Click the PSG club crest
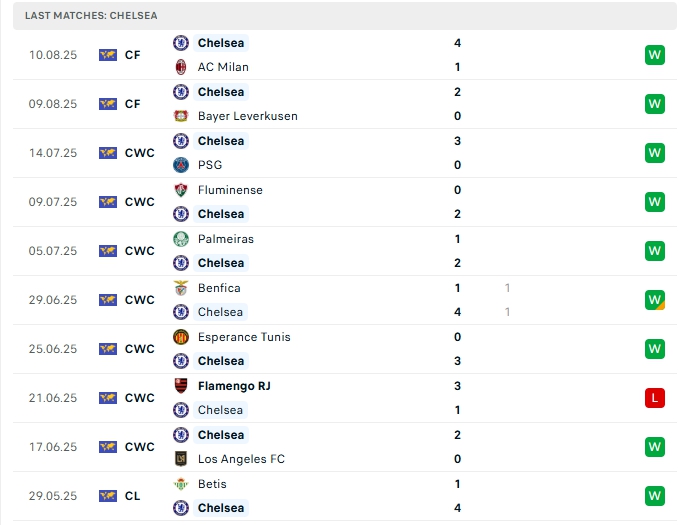Viewport: 684px width, 525px height. [181, 165]
